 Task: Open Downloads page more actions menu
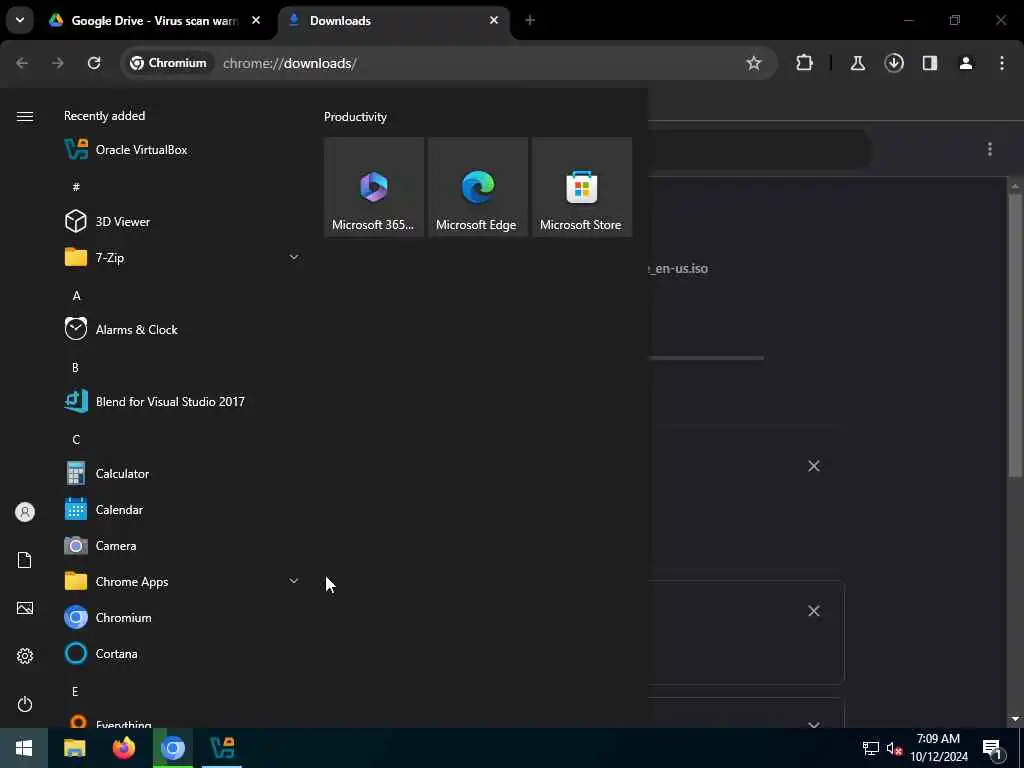(x=990, y=150)
